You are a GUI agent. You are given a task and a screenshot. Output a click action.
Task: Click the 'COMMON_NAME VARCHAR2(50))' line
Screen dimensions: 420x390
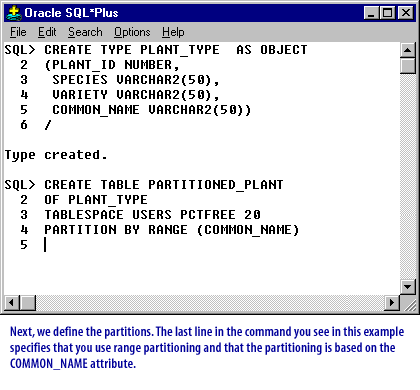[x=152, y=110]
